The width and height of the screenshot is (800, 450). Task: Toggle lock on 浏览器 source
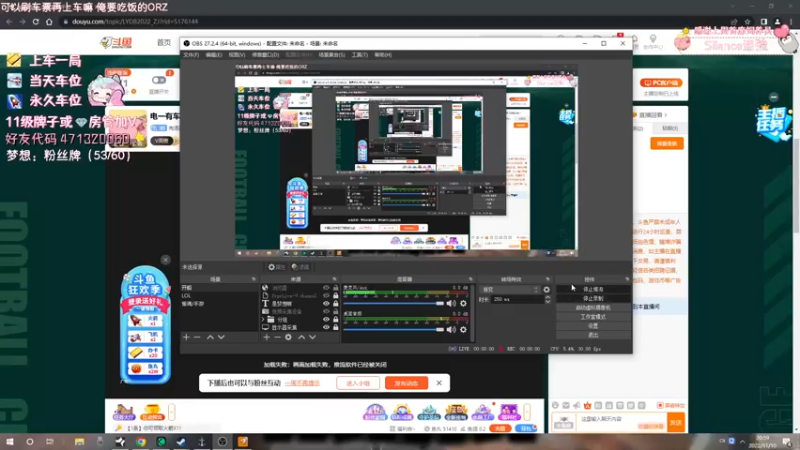click(x=335, y=288)
